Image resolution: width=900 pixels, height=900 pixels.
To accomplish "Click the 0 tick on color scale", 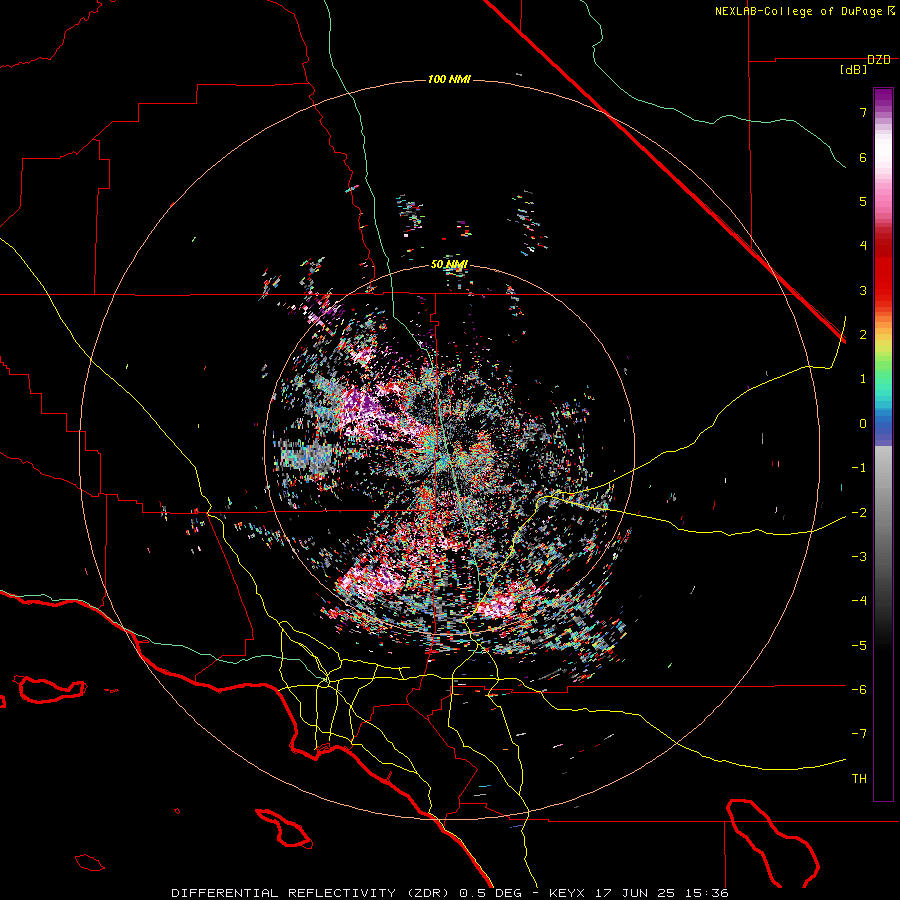I will 863,424.
